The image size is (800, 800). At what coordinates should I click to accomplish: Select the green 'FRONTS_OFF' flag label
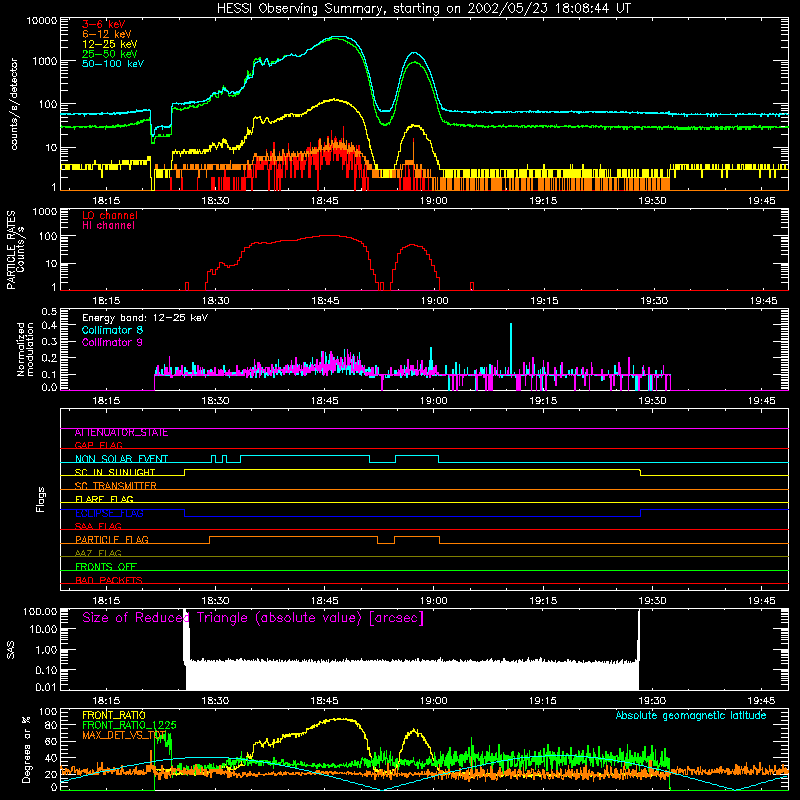tap(106, 567)
